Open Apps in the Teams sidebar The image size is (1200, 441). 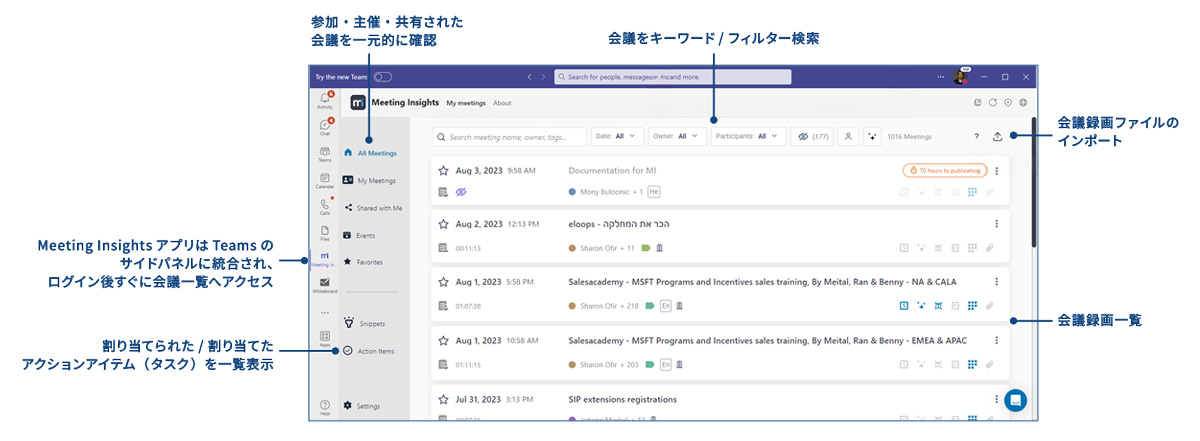tap(325, 339)
